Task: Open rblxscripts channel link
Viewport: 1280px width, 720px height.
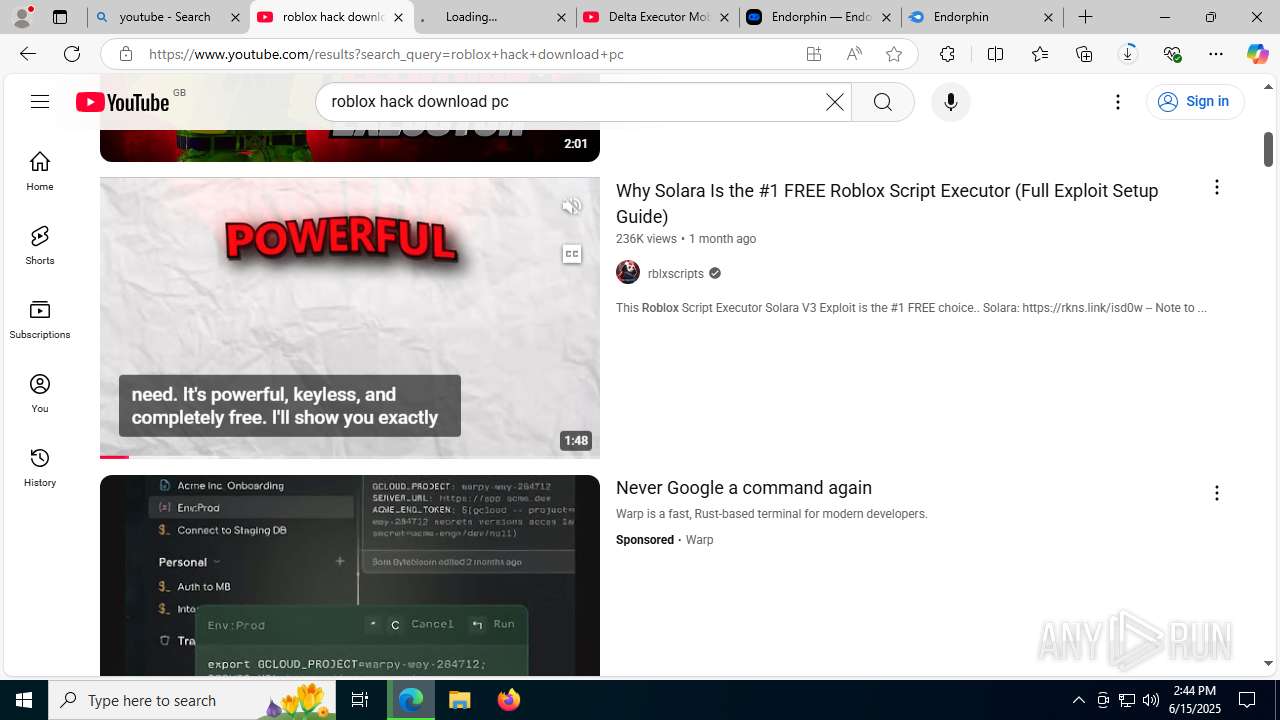Action: 676,273
